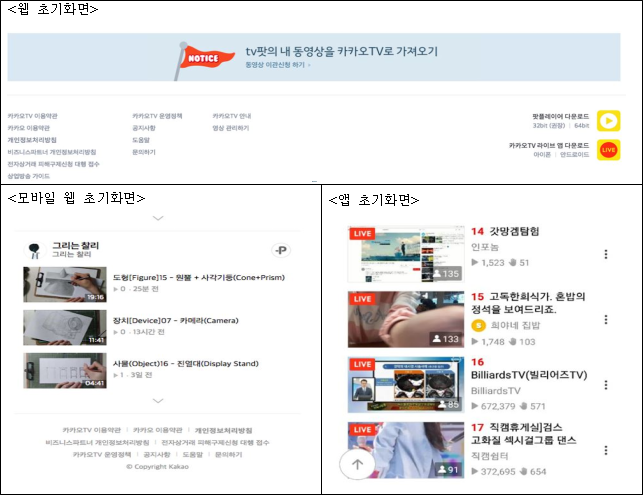This screenshot has width=643, height=495.
Task: Choose 안드로이드 live app download
Action: coord(575,155)
